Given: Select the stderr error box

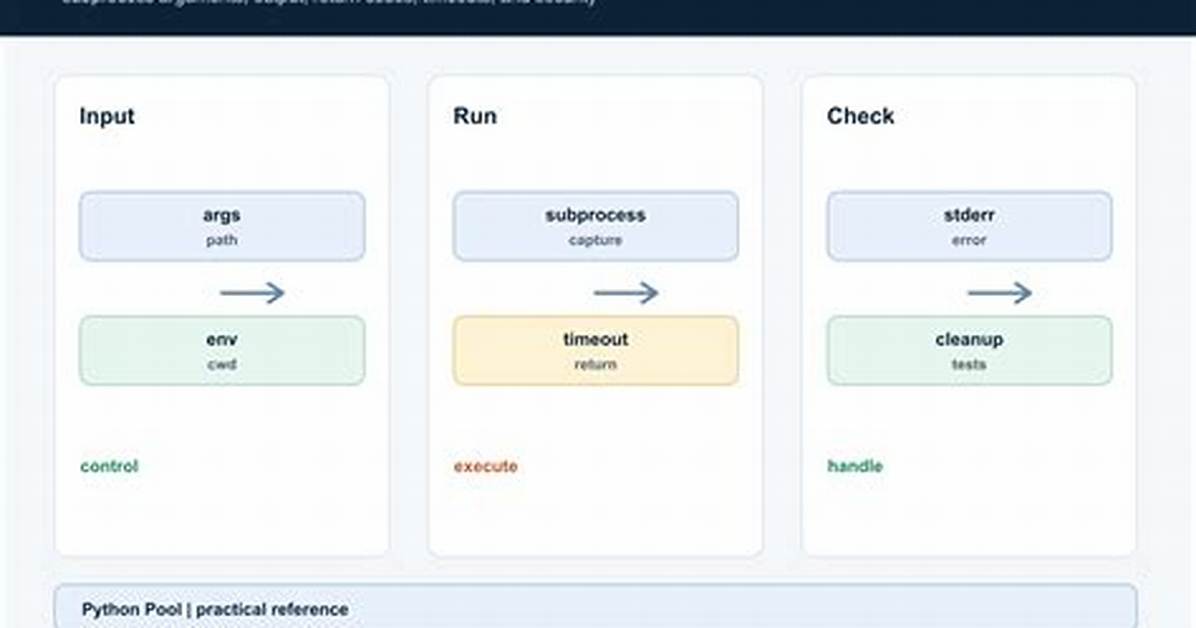Looking at the screenshot, I should (969, 226).
